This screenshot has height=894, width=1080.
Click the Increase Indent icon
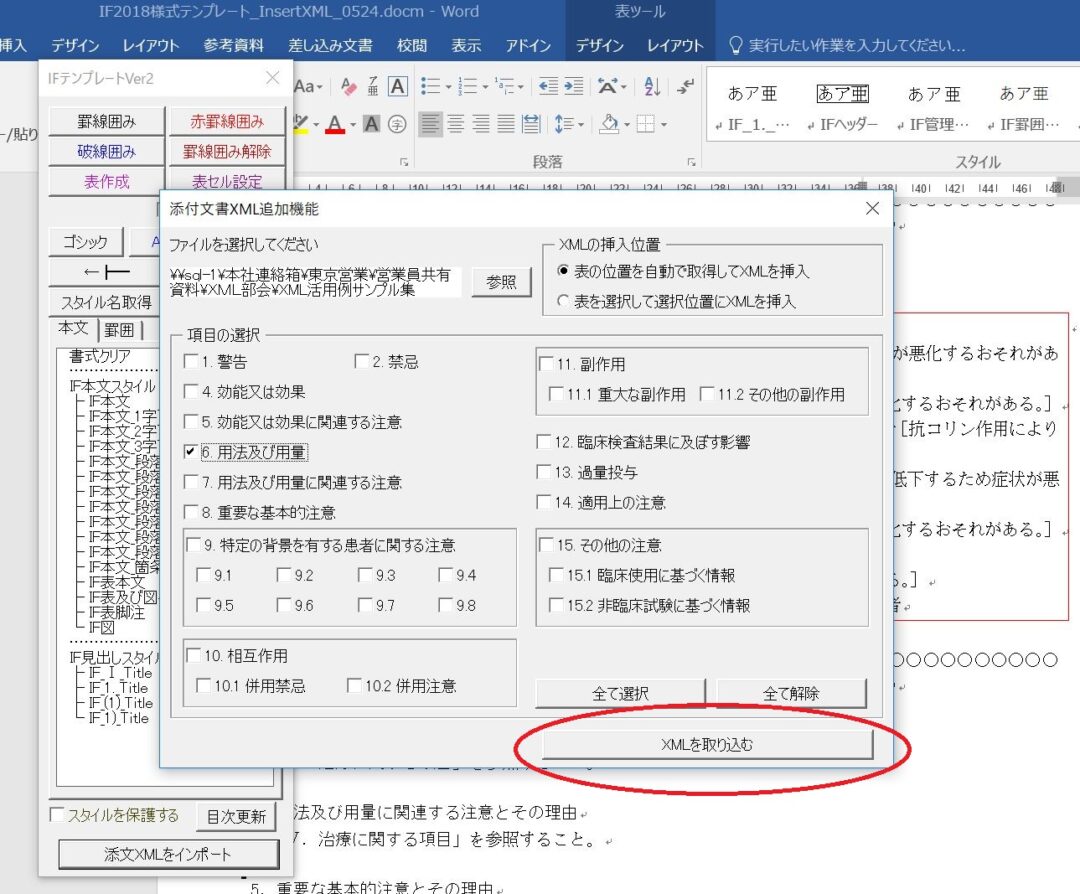click(x=573, y=86)
